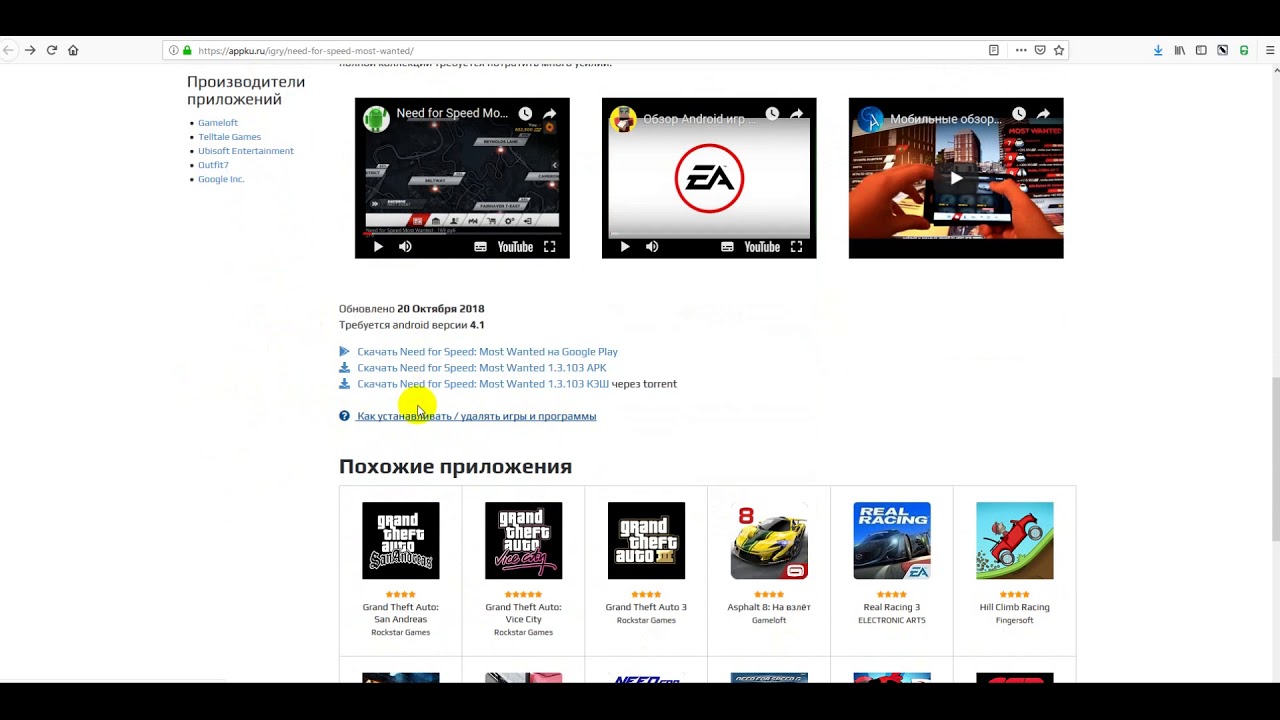Viewport: 1280px width, 720px height.
Task: Click Grand Theft Auto: Vice City title
Action: pyautogui.click(x=523, y=613)
